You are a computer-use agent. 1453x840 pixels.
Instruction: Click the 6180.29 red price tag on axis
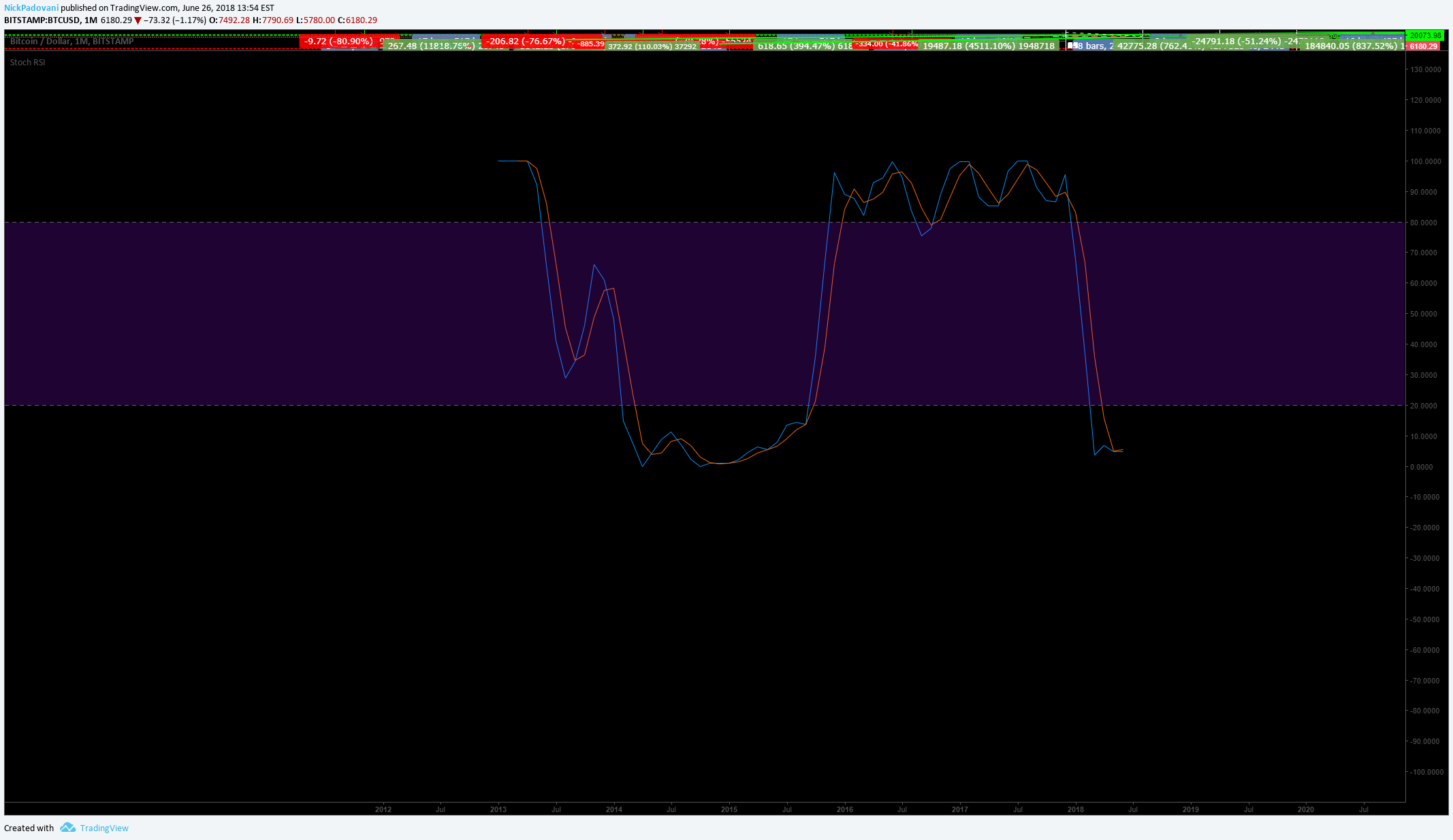tap(1423, 46)
